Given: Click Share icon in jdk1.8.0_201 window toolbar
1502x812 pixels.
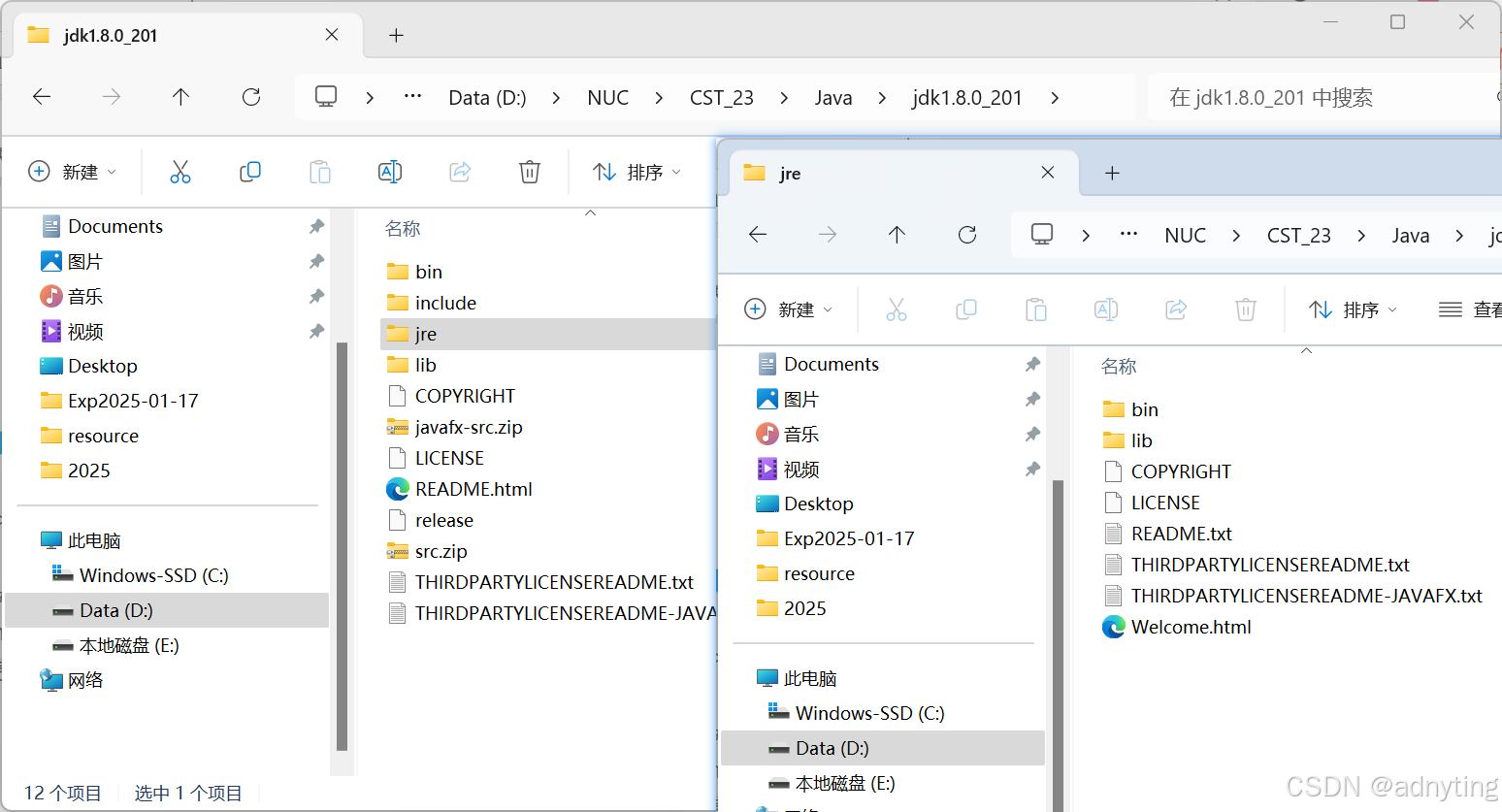Looking at the screenshot, I should [x=460, y=172].
